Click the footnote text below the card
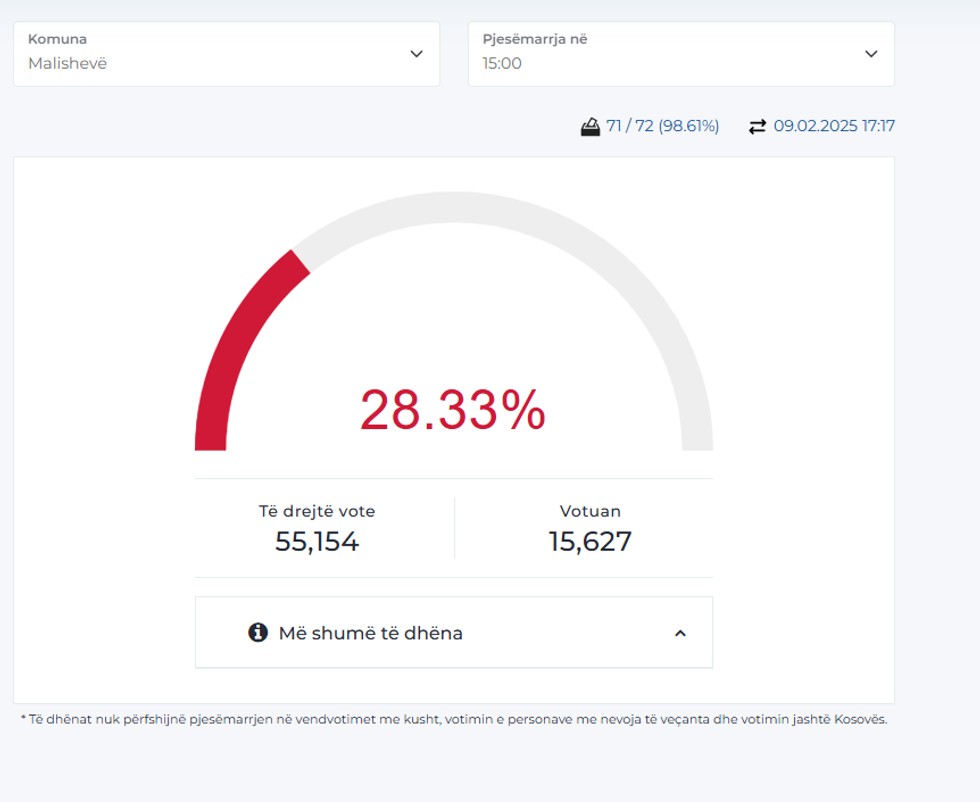 [453, 719]
